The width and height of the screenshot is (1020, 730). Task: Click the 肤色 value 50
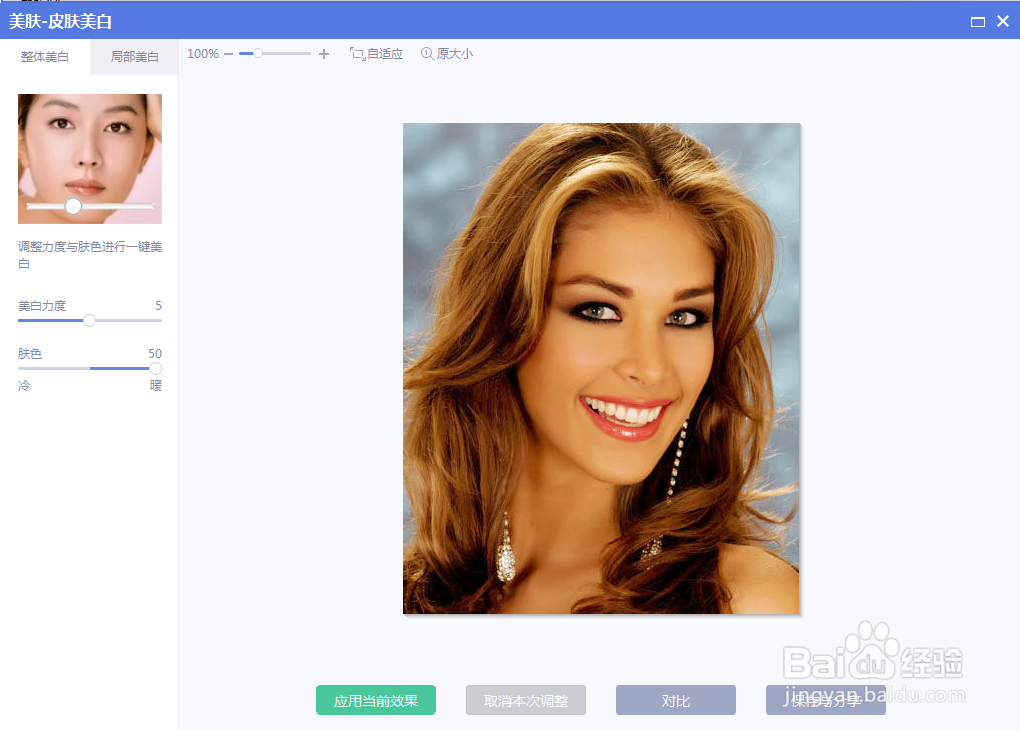(155, 353)
